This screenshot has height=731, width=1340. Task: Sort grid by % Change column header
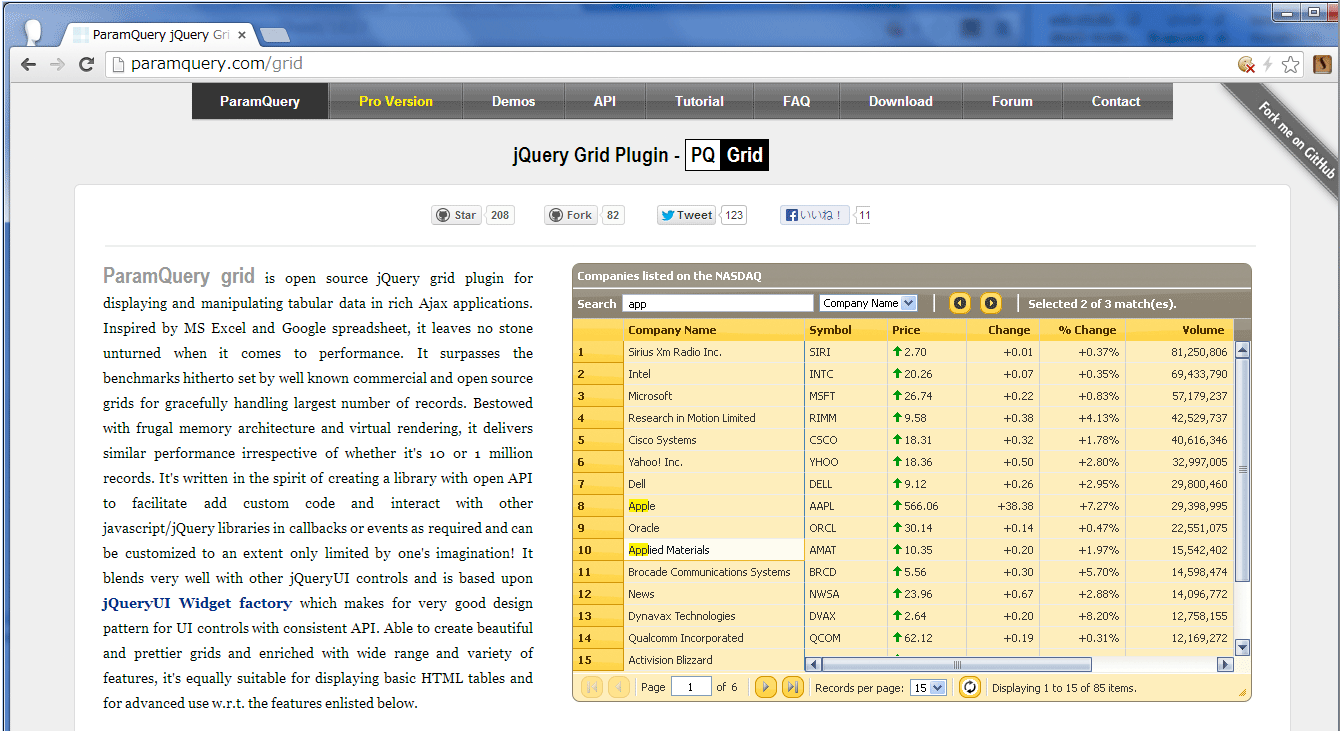[x=1082, y=330]
